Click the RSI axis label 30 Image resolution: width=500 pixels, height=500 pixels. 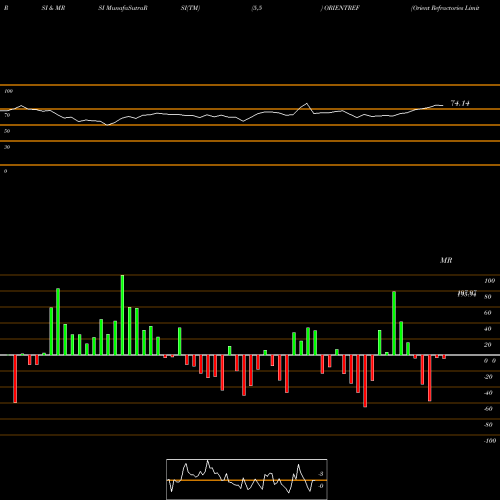(7, 147)
